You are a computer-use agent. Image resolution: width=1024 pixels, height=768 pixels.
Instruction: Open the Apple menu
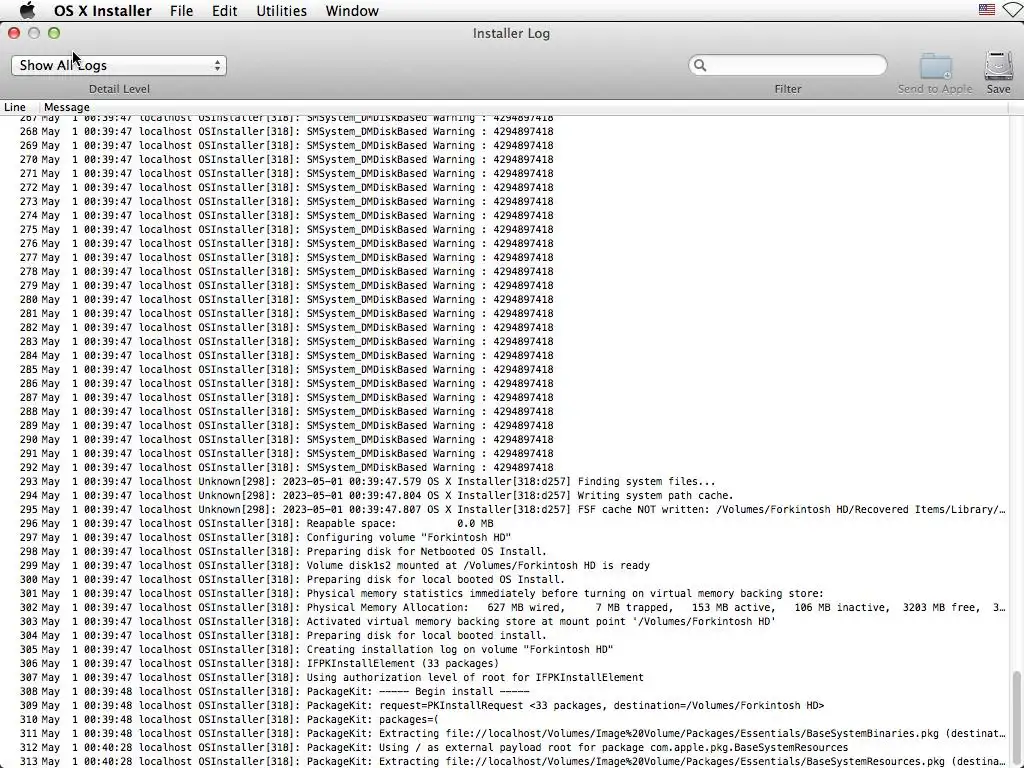[x=27, y=10]
